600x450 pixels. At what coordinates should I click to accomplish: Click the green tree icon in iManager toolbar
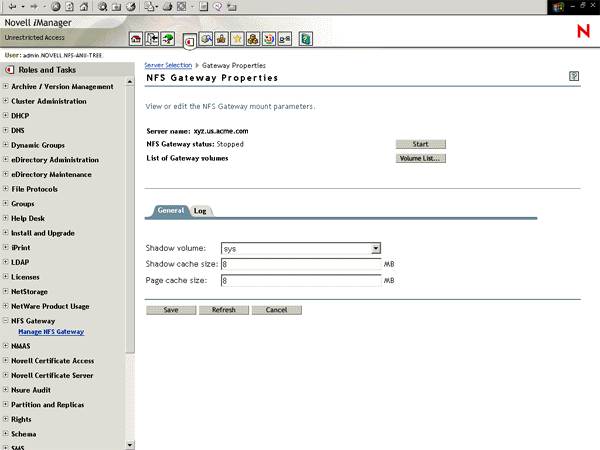[168, 39]
